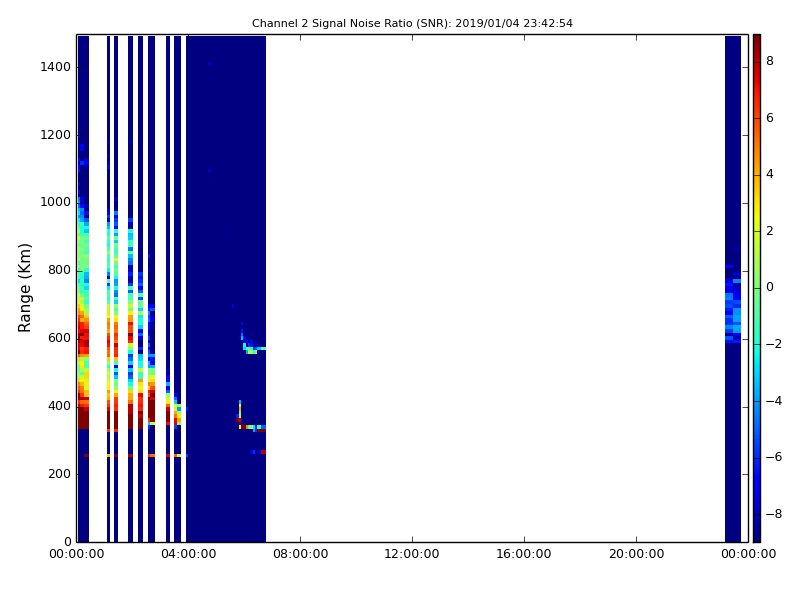
Task: Click the 'Range (Km)' y-axis label
Action: coord(24,288)
